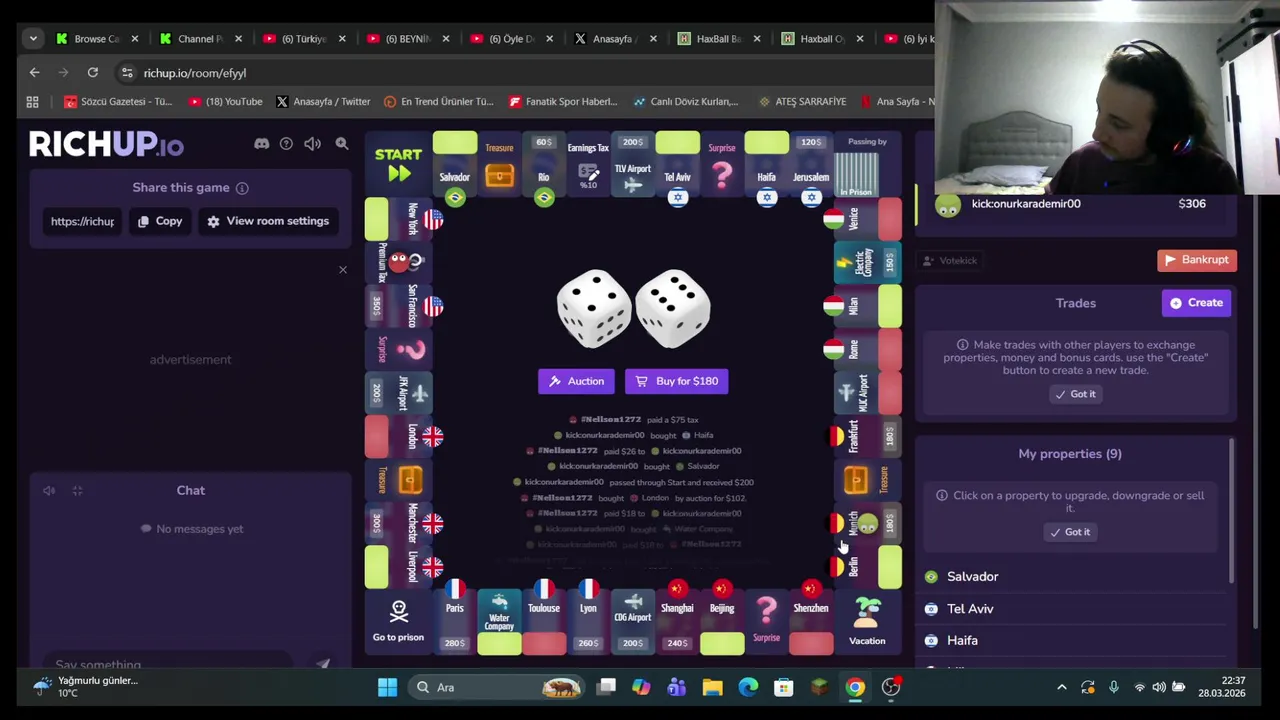
Task: Click the room URL field
Action: (83, 221)
